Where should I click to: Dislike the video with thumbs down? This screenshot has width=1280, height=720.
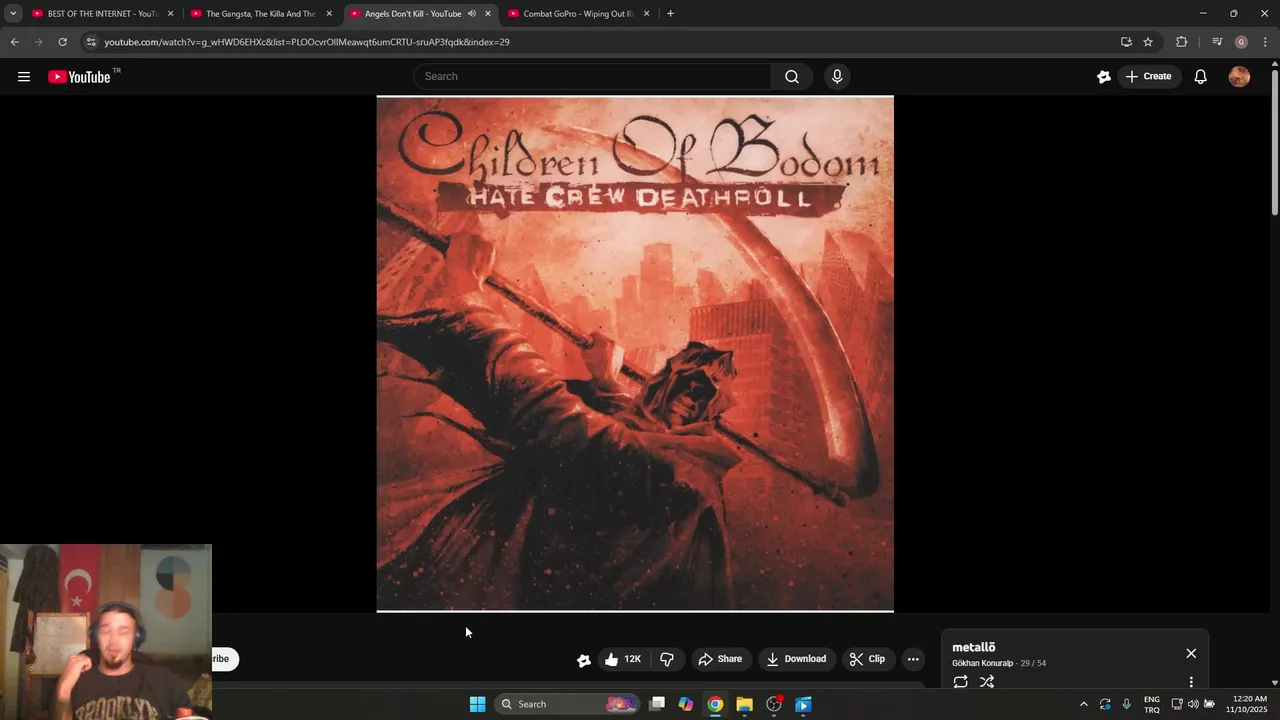click(667, 659)
